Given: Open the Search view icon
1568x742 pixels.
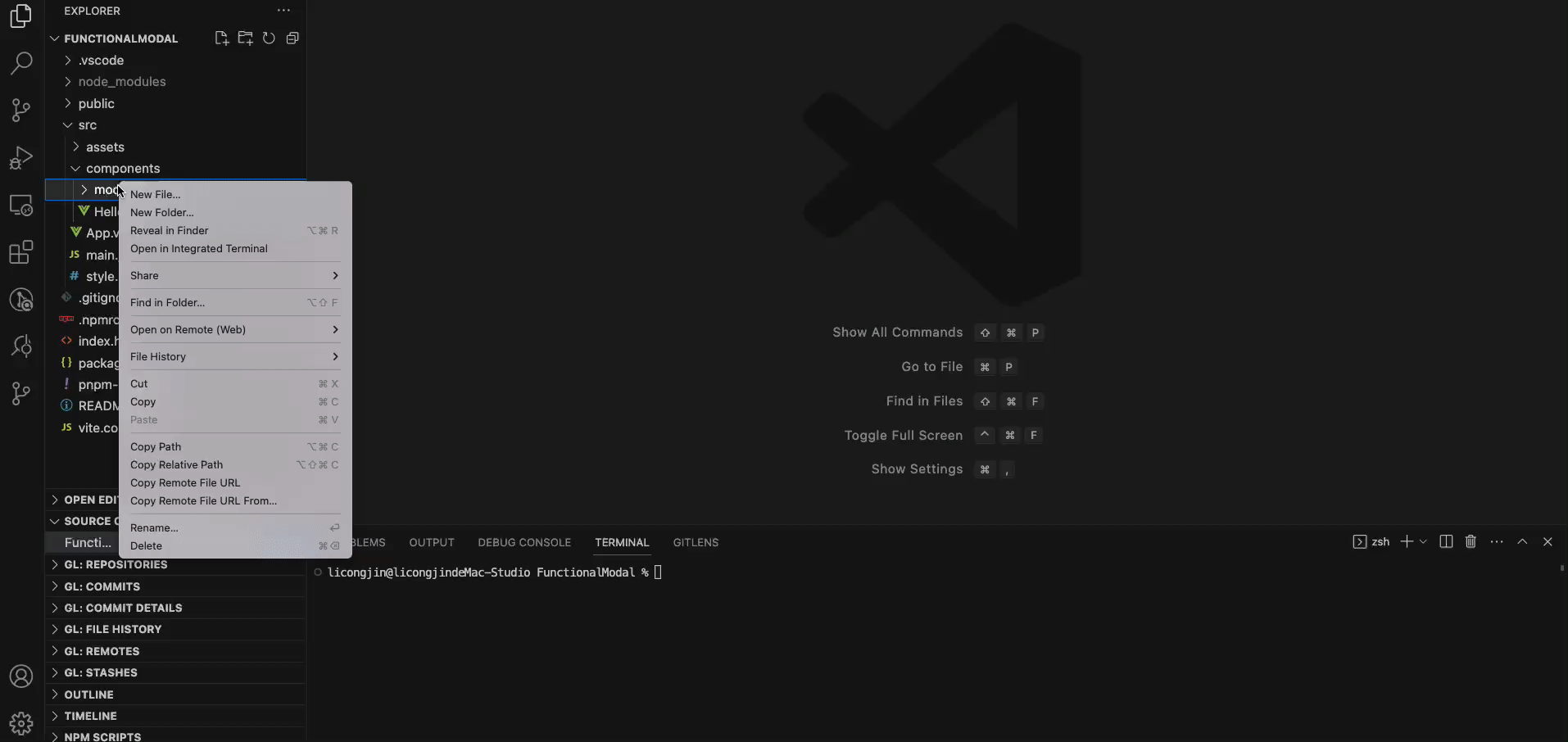Looking at the screenshot, I should coord(21,63).
